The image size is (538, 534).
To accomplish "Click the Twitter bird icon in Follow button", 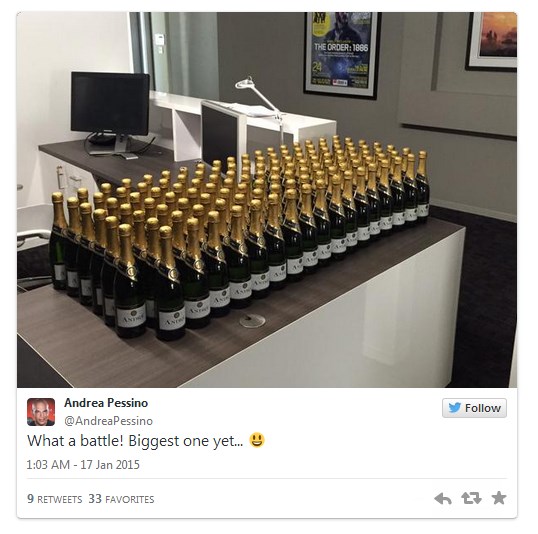I will [x=455, y=408].
